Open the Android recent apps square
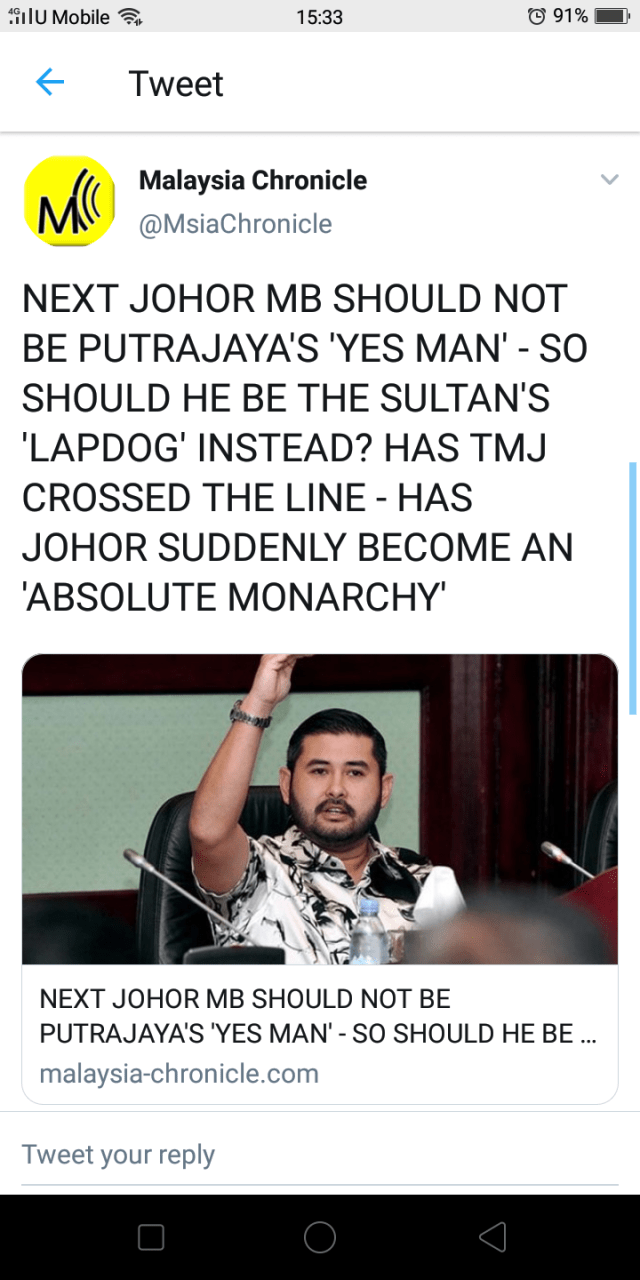Screen dimensions: 640x1280 click(x=151, y=1237)
